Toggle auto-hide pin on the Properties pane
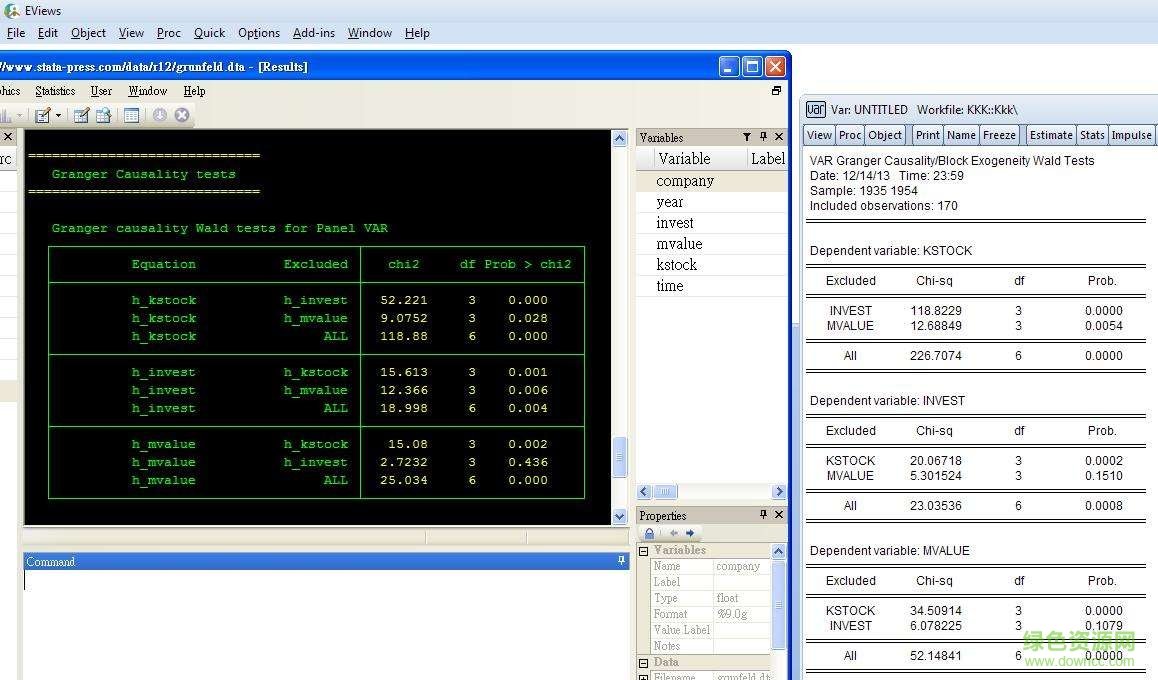Image resolution: width=1158 pixels, height=680 pixels. [x=763, y=514]
